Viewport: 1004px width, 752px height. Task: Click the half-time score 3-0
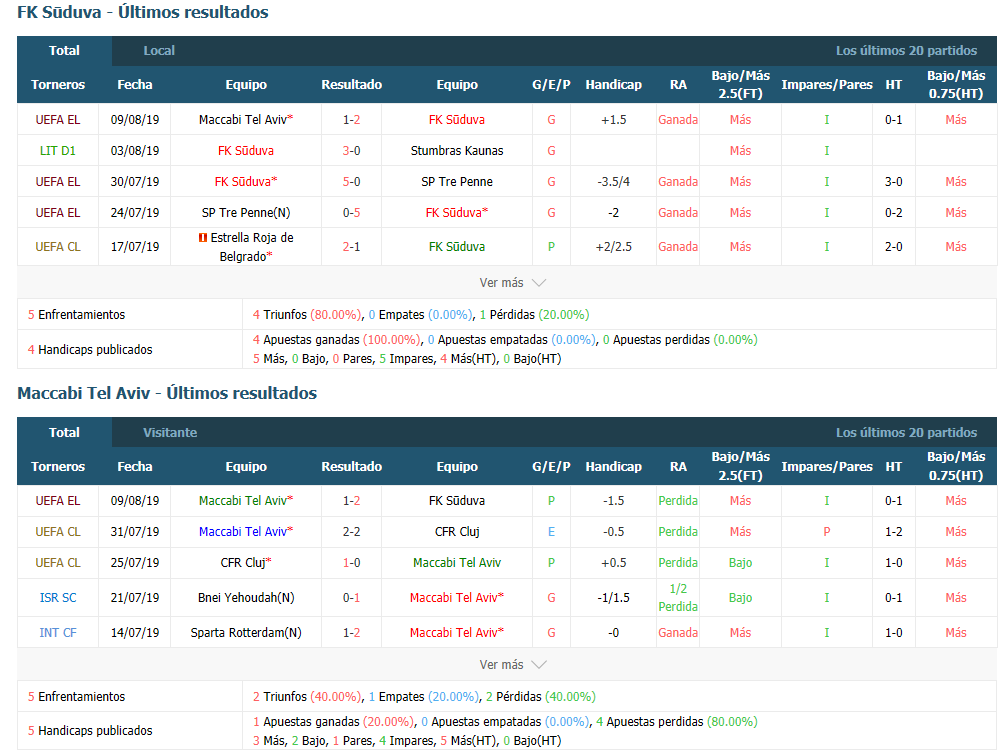tap(894, 182)
